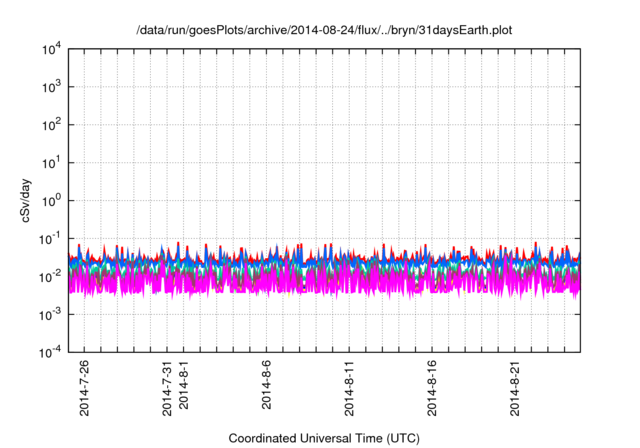Select the 10^-2 y-axis tick label

coord(50,276)
